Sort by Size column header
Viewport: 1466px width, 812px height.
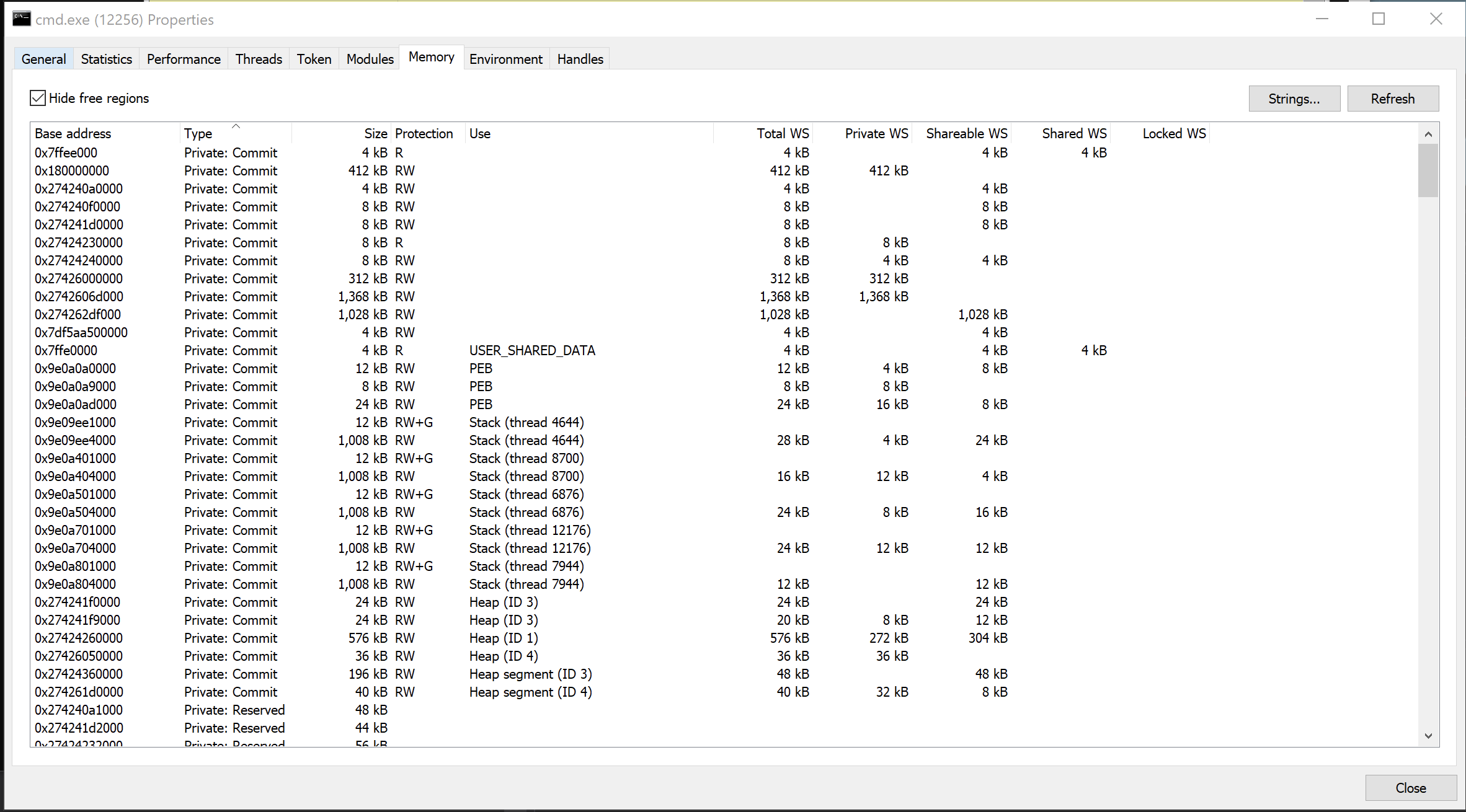pyautogui.click(x=375, y=133)
